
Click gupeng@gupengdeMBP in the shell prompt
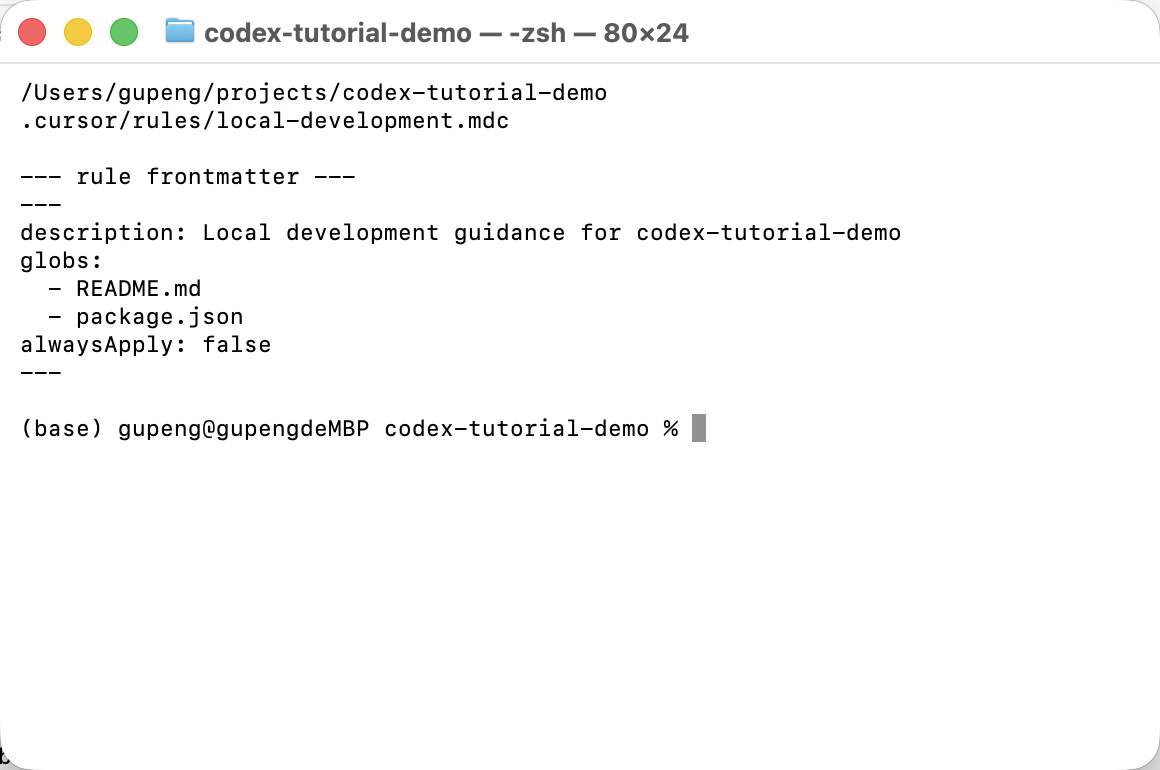(x=243, y=429)
